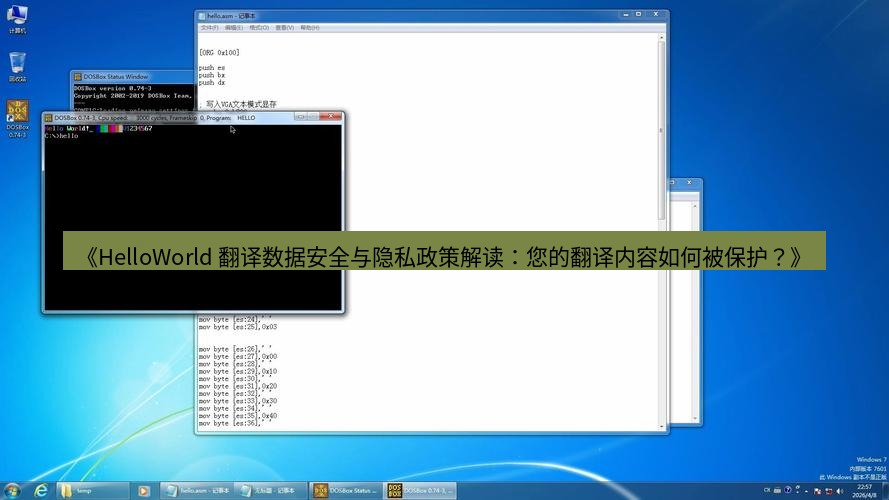Click the DOSBox window title bar icon

click(49, 118)
